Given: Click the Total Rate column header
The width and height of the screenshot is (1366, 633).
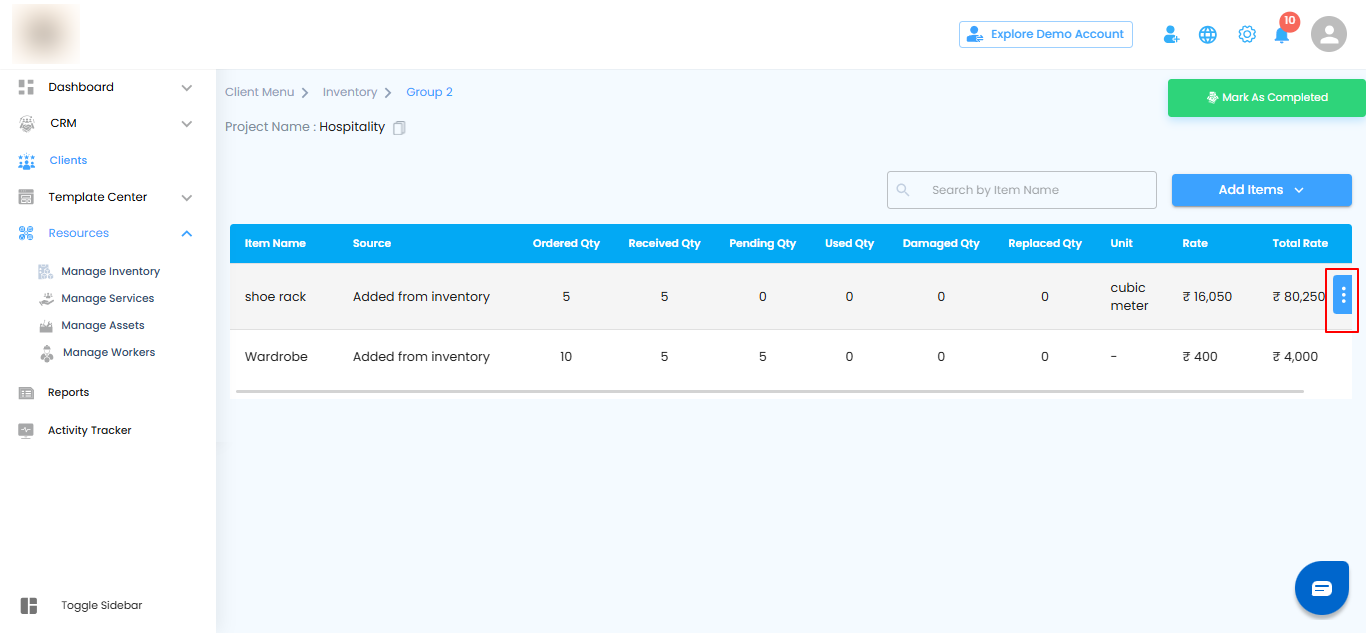Looking at the screenshot, I should [1300, 243].
